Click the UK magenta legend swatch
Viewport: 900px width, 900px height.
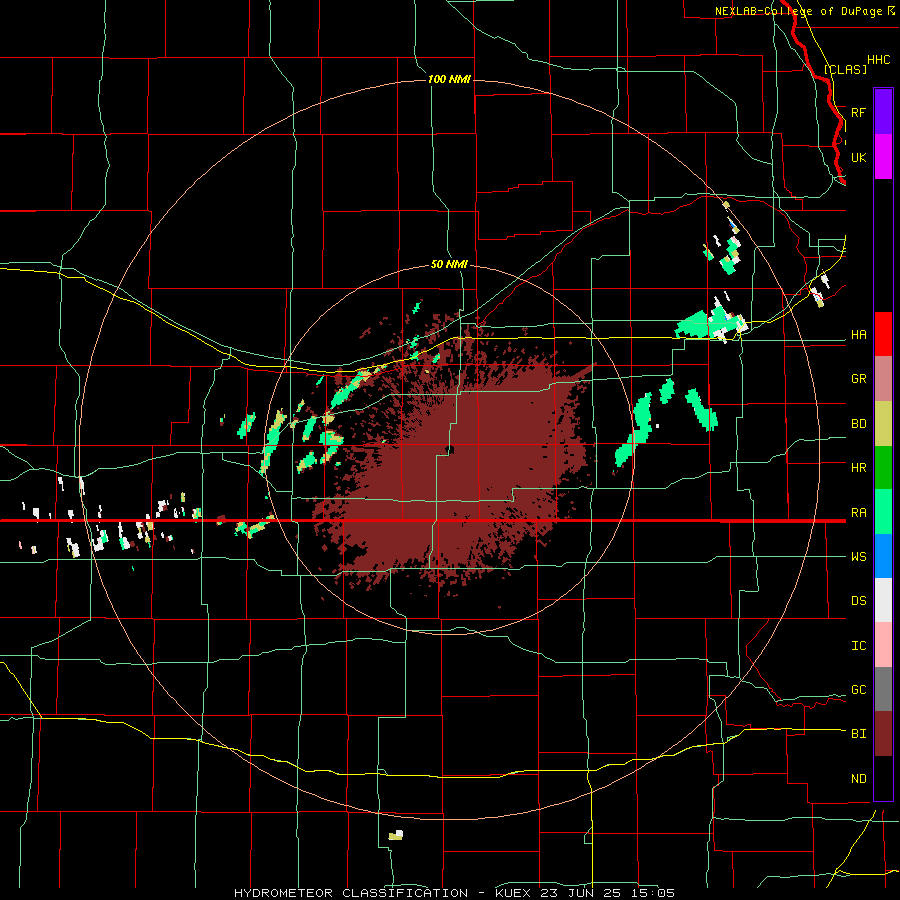(883, 157)
